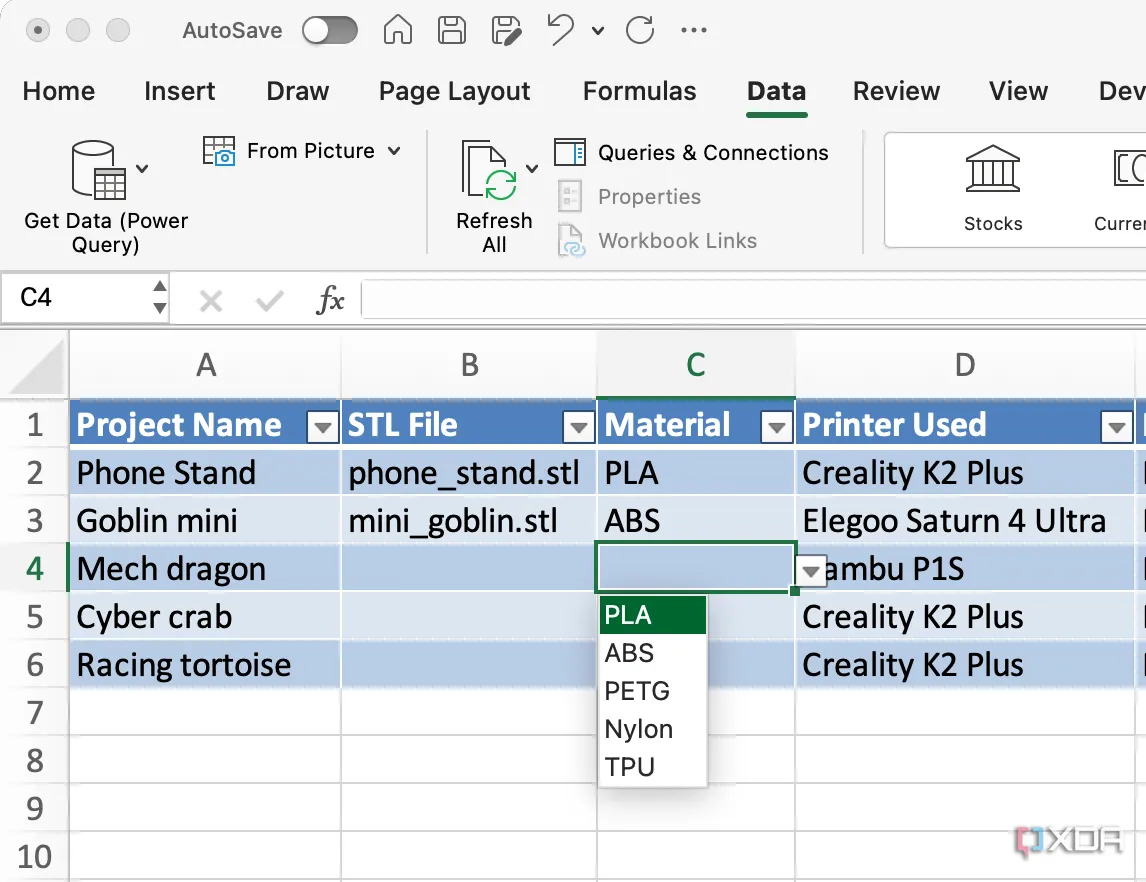Click the ABS cell in row 3
Screen dimensions: 1146x882
coord(696,521)
